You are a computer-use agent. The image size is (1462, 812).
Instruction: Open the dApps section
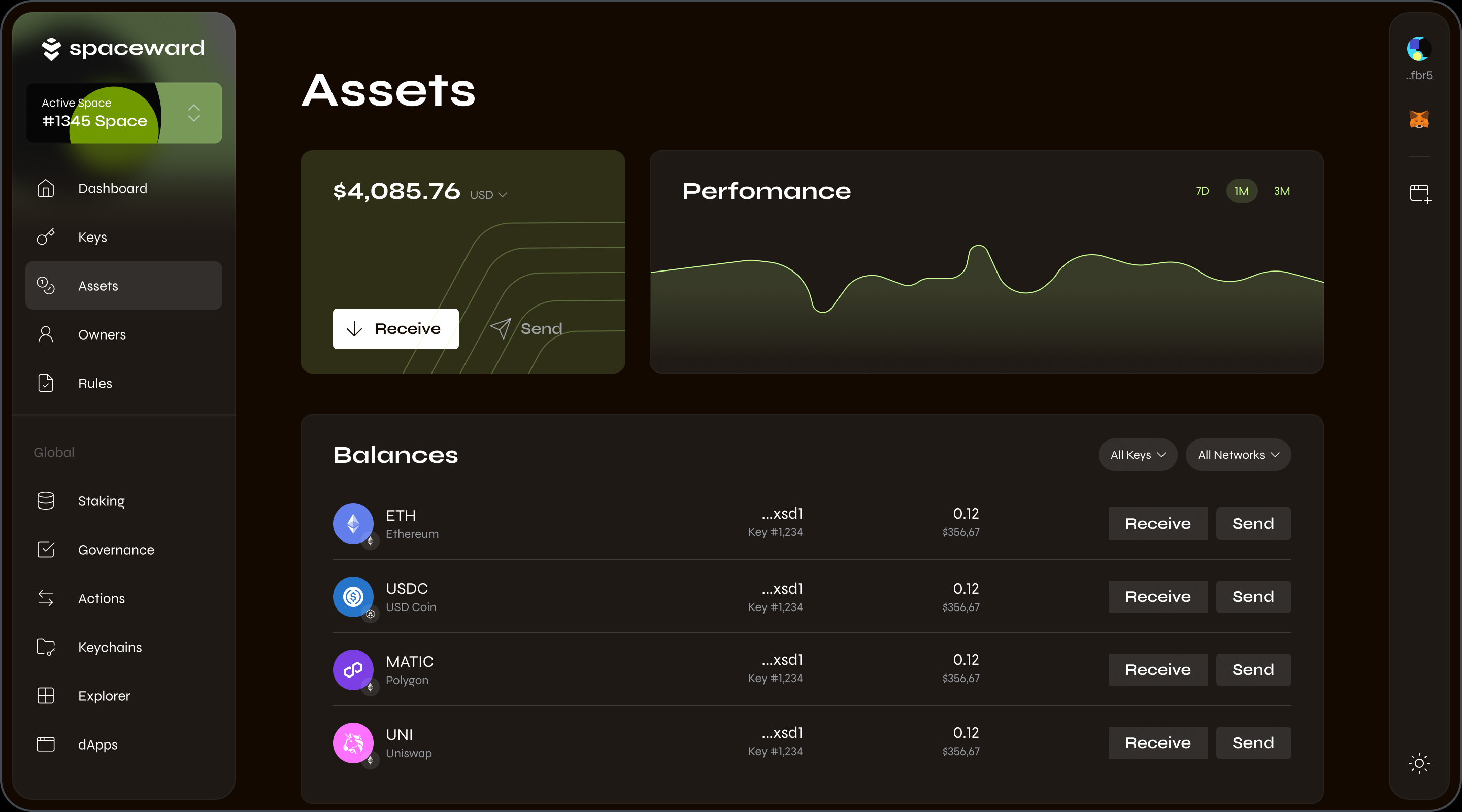pos(97,745)
